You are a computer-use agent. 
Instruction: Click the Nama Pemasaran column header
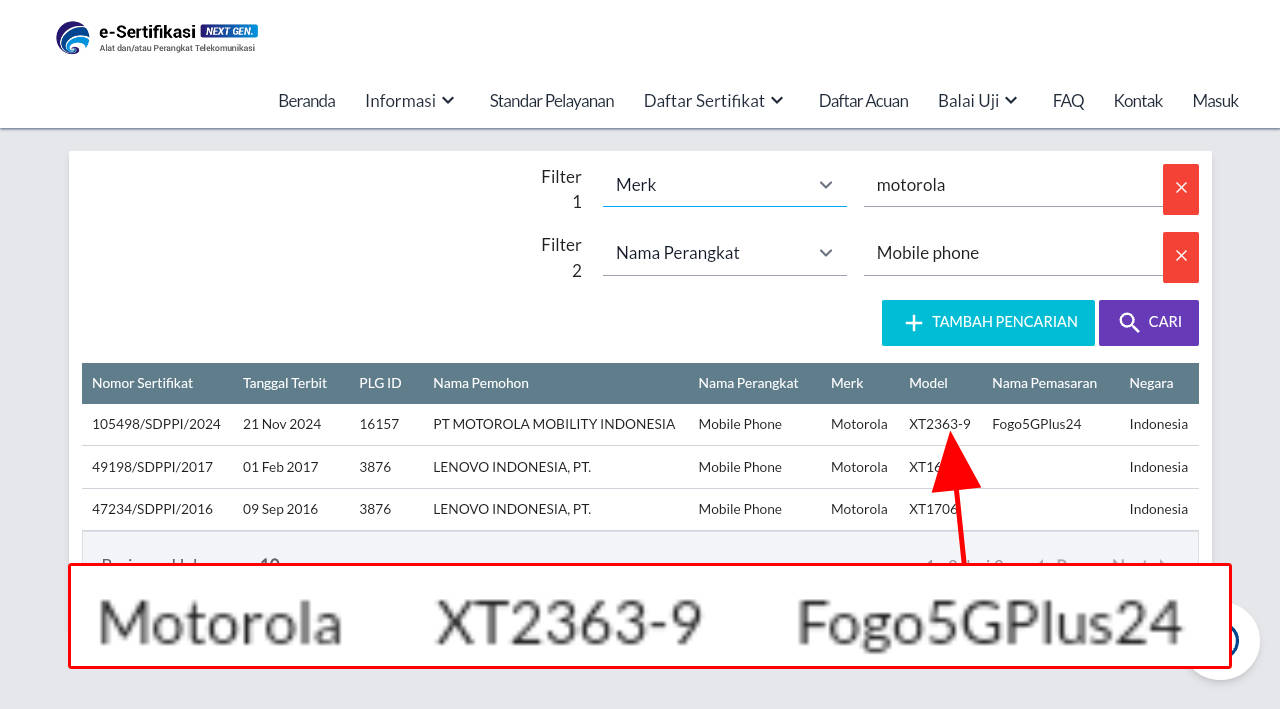coord(1044,383)
